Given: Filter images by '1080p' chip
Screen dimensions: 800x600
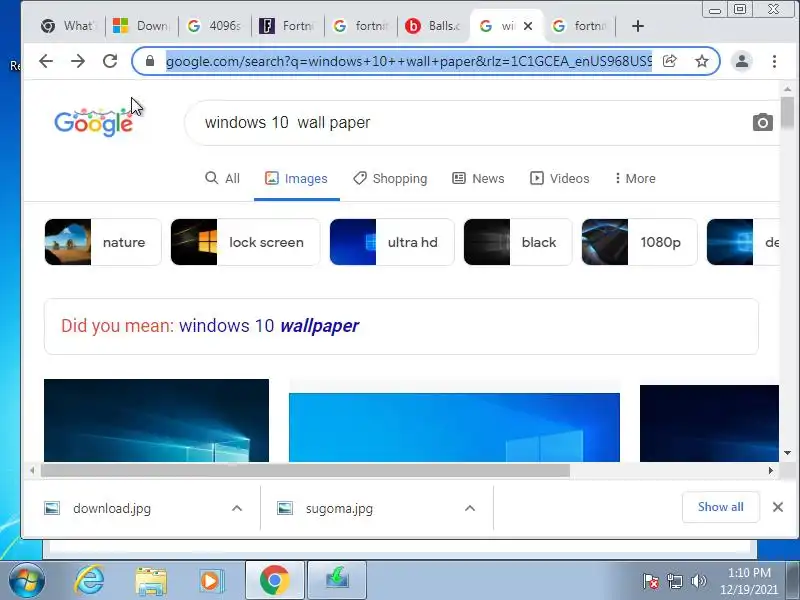Looking at the screenshot, I should 639,242.
